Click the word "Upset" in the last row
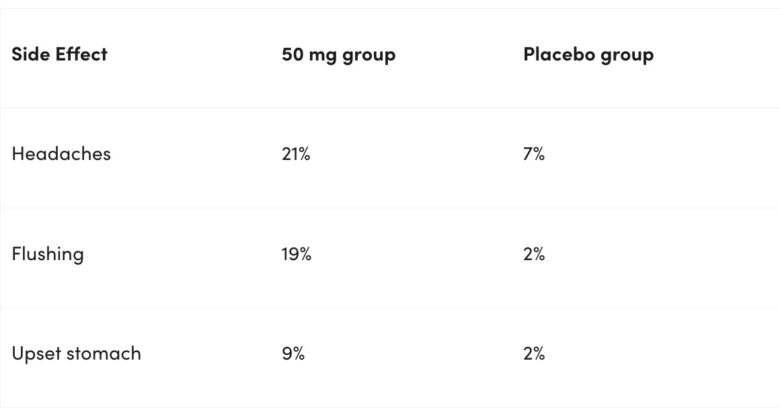The height and width of the screenshot is (410, 780). coord(35,355)
